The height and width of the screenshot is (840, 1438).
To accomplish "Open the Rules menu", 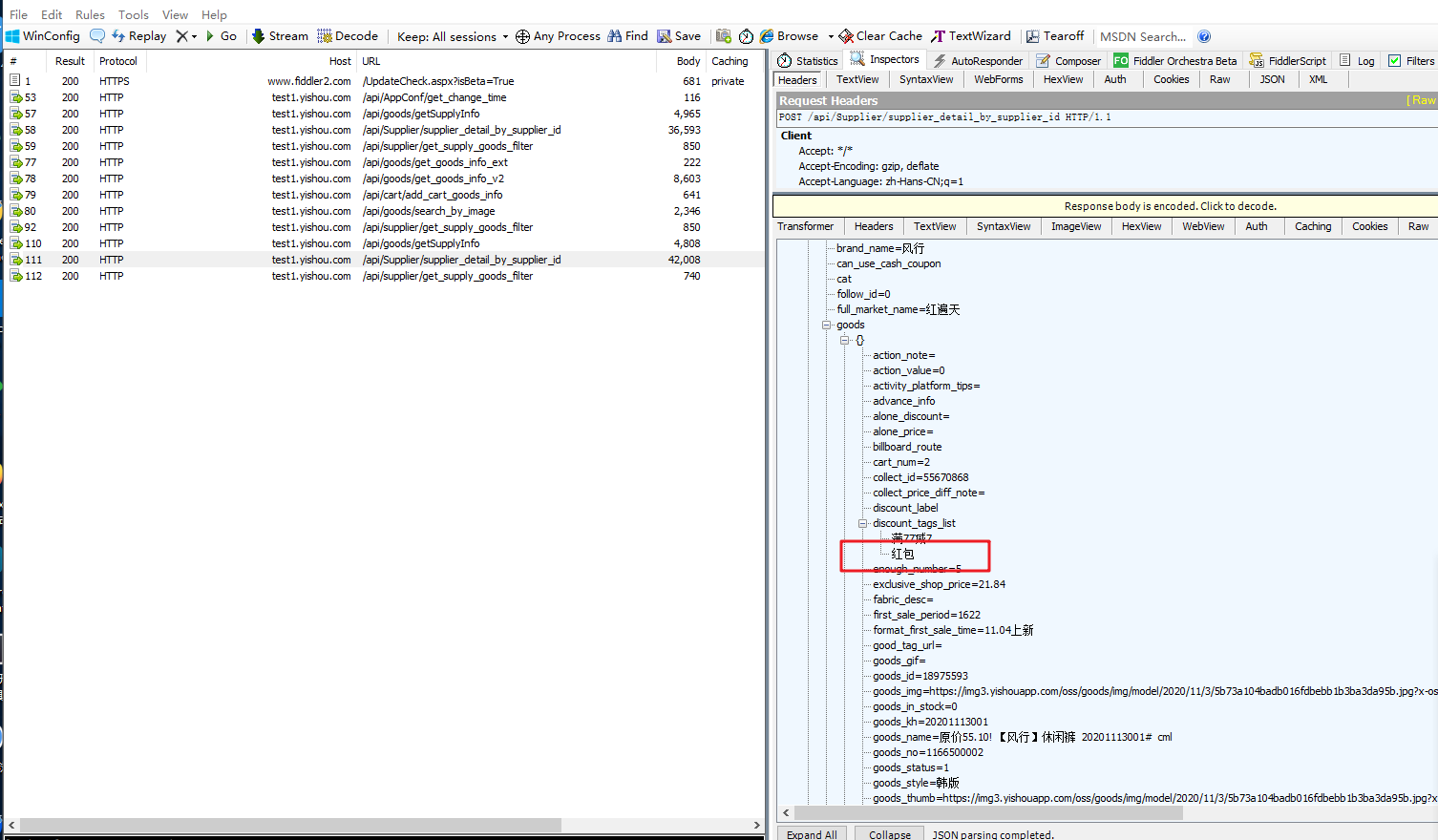I will (90, 14).
